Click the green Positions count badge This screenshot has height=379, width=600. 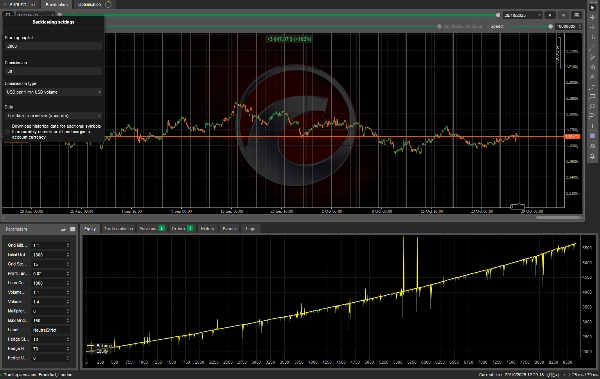tap(161, 229)
